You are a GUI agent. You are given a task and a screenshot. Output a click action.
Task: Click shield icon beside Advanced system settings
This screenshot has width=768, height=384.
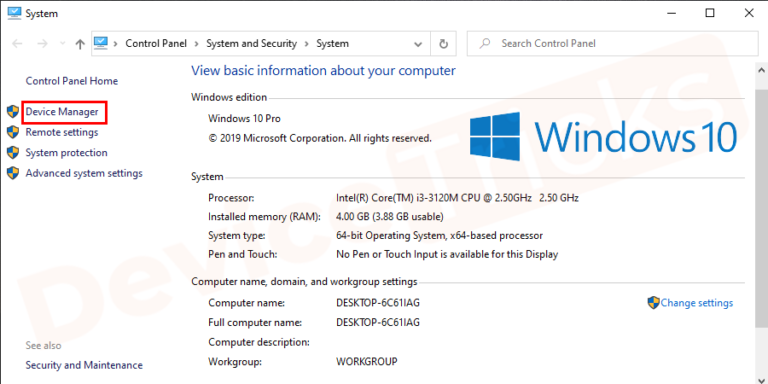click(13, 173)
